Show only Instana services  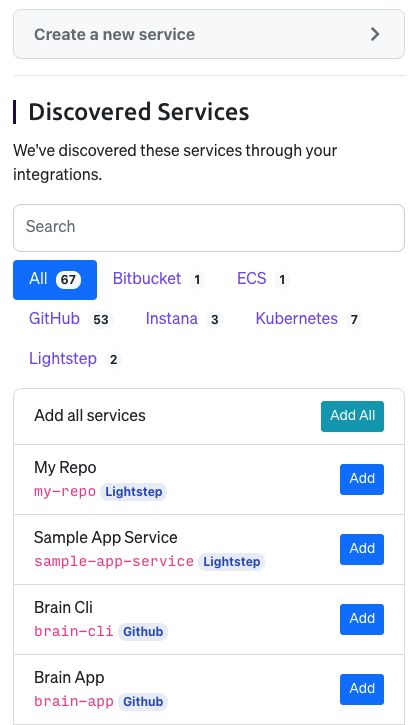tap(184, 319)
